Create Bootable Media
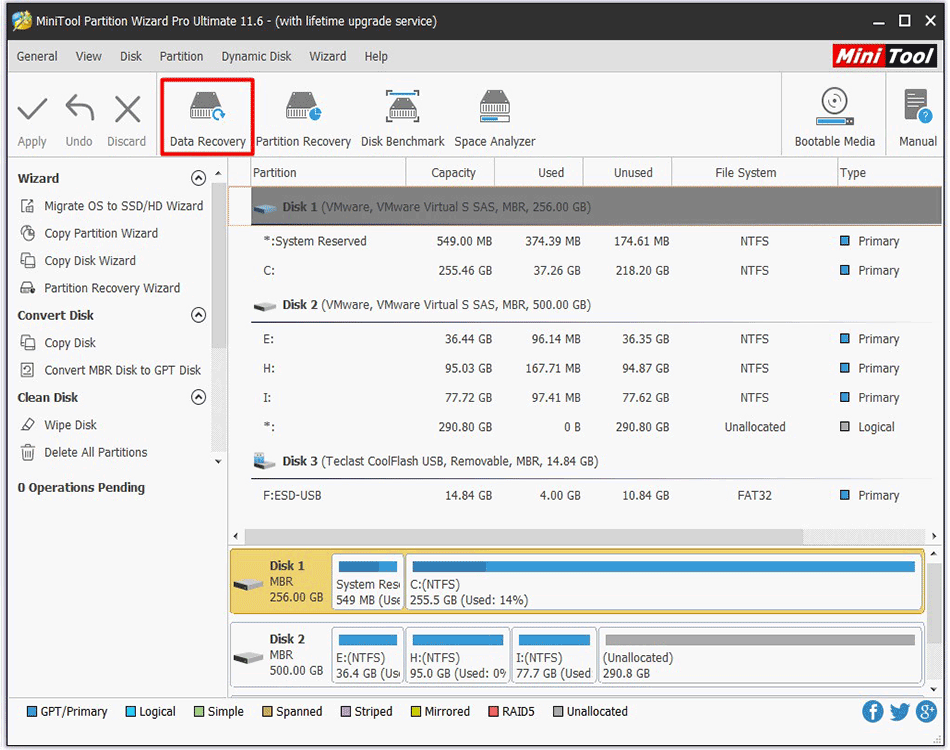Screen dimensions: 950x750 [834, 118]
